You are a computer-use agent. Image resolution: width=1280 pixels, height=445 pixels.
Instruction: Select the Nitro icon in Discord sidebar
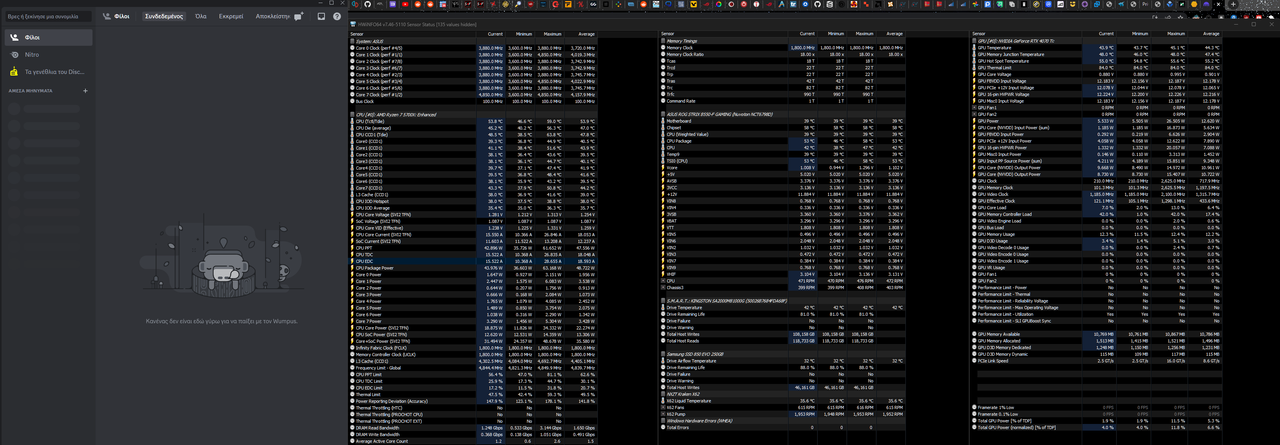[15, 54]
